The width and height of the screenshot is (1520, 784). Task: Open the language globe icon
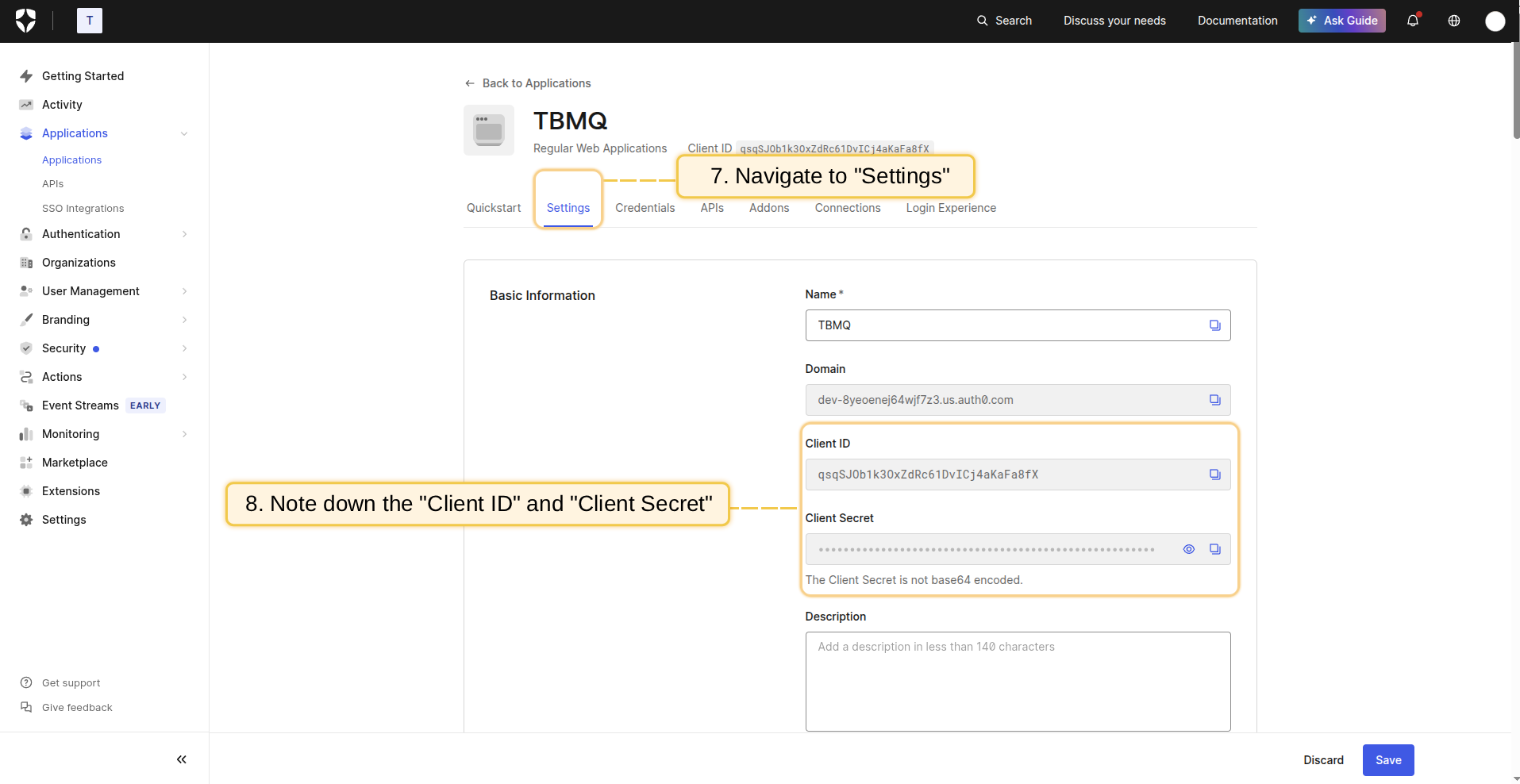point(1454,21)
